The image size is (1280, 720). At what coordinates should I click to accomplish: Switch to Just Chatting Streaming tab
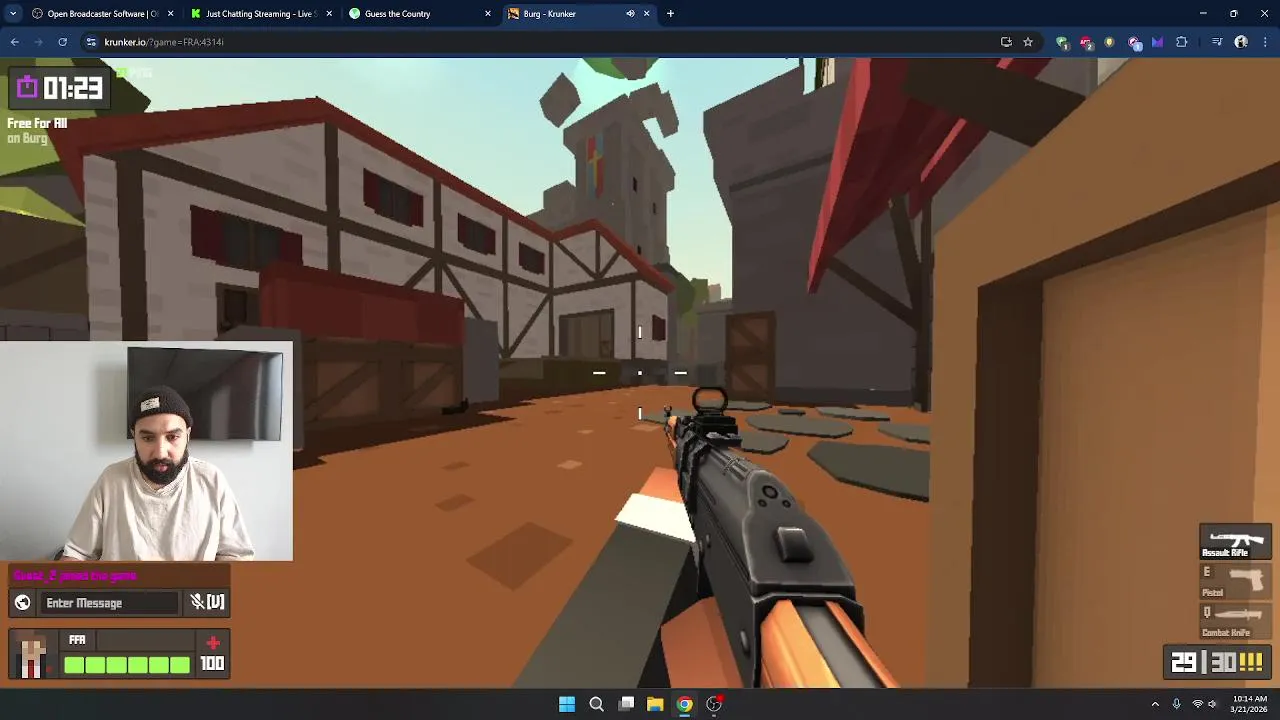click(x=260, y=14)
